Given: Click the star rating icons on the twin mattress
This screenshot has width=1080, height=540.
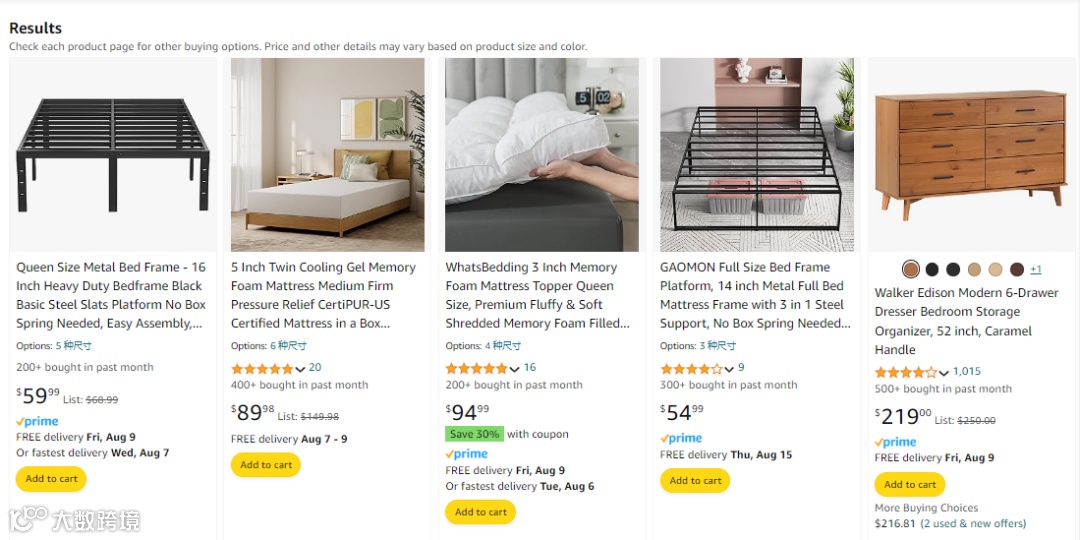Looking at the screenshot, I should click(262, 368).
